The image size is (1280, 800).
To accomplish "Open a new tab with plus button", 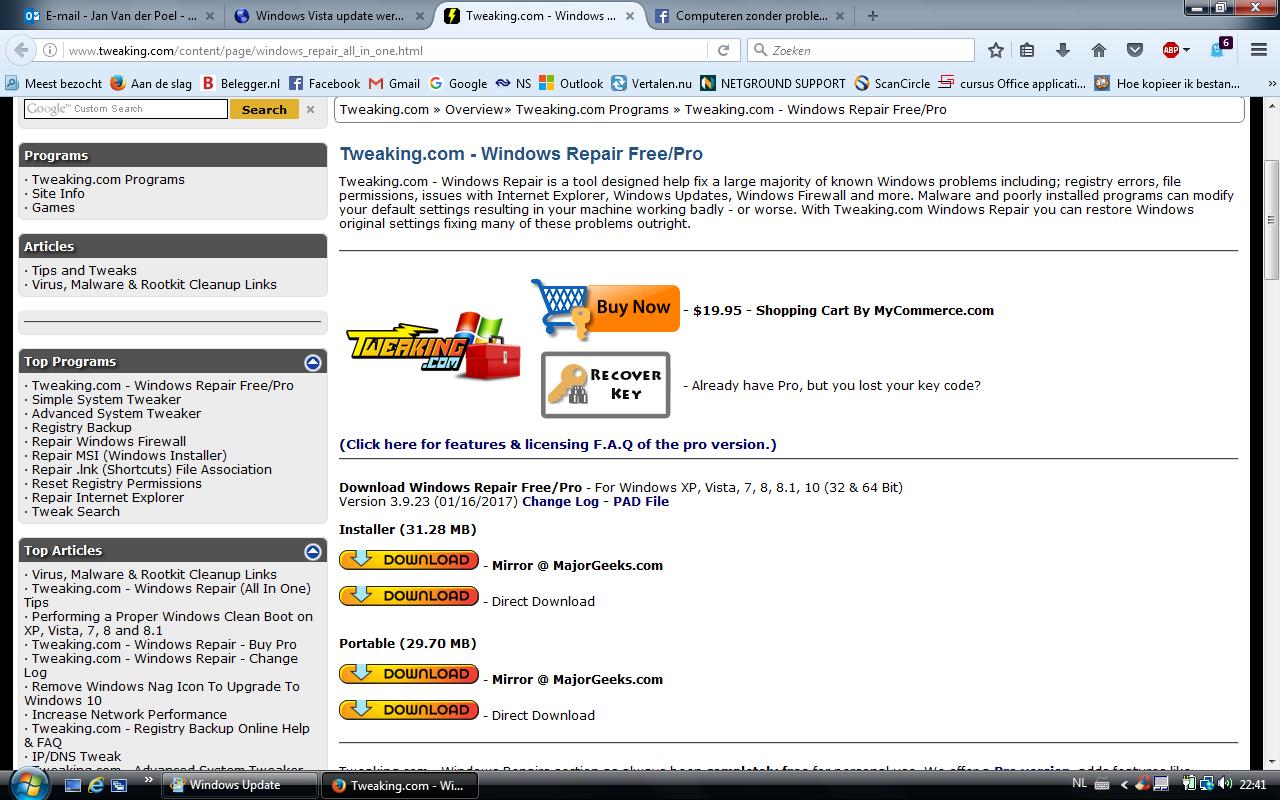I will [873, 15].
